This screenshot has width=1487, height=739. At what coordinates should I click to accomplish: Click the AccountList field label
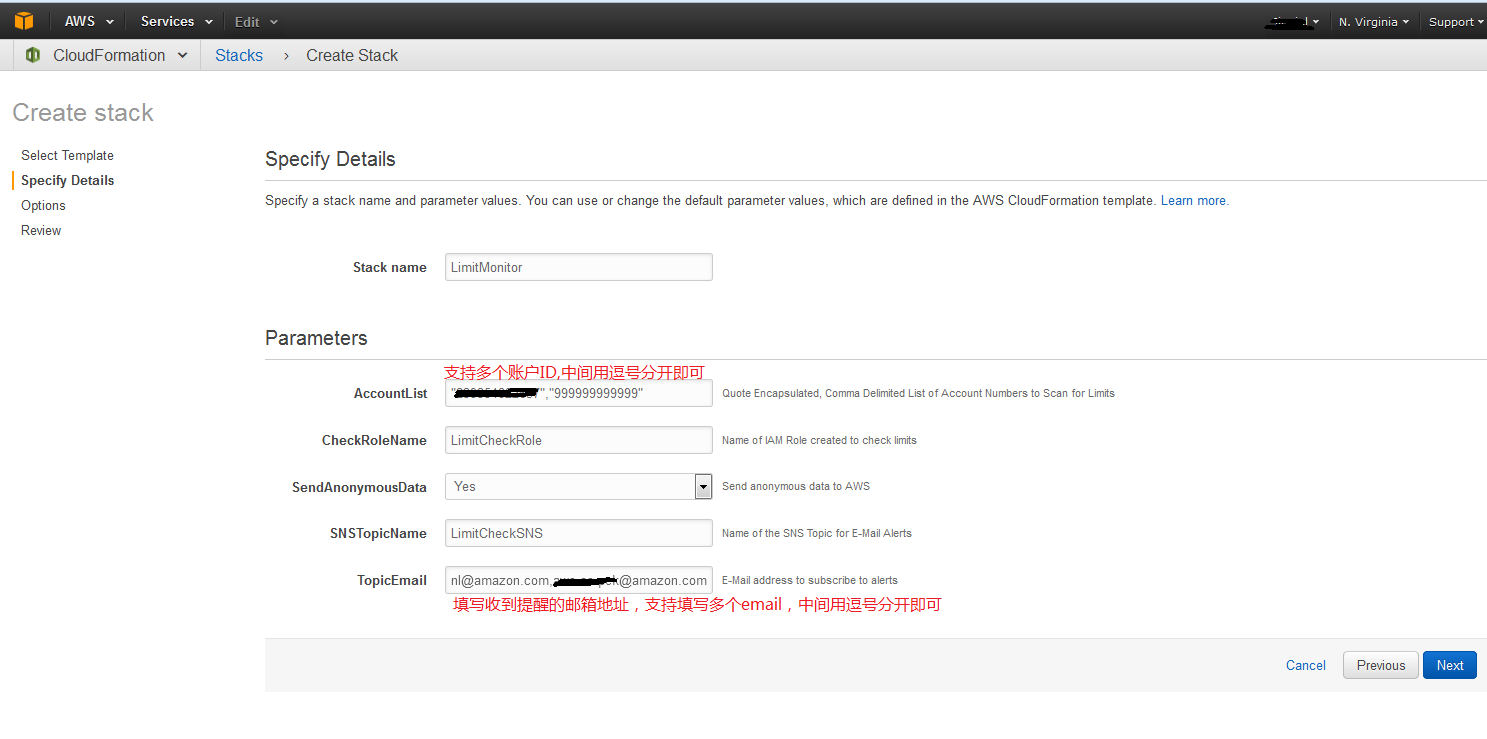coord(390,393)
